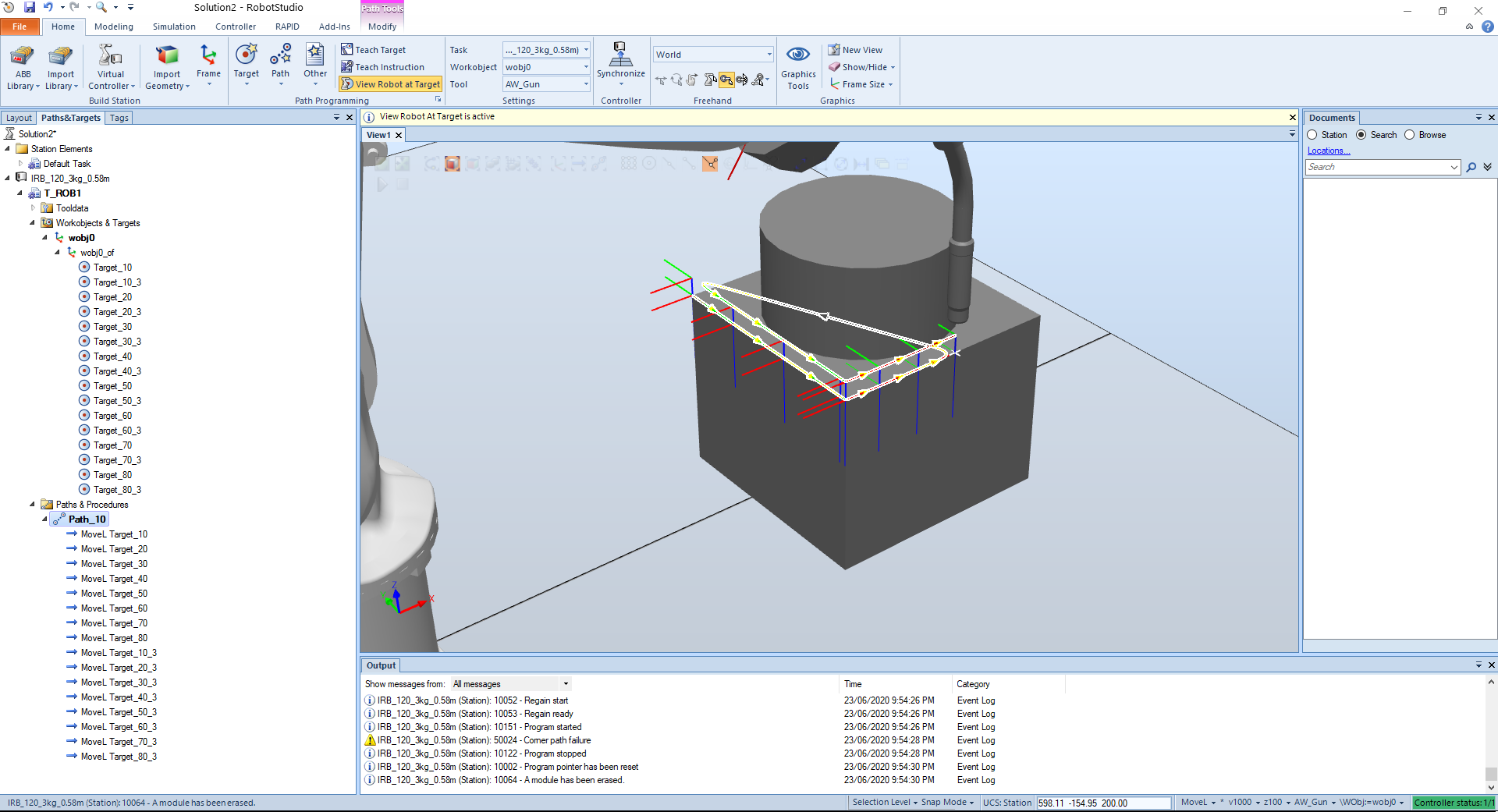The height and width of the screenshot is (812, 1498).
Task: Select the Browse radio button
Action: click(1410, 135)
